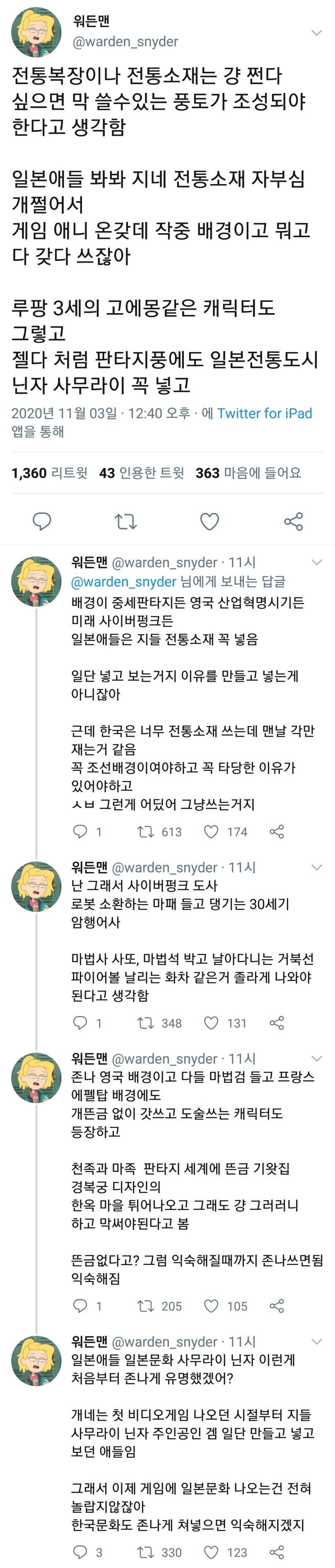Open the Twitter for iPad link
This screenshot has width=335, height=1568.
tap(265, 413)
